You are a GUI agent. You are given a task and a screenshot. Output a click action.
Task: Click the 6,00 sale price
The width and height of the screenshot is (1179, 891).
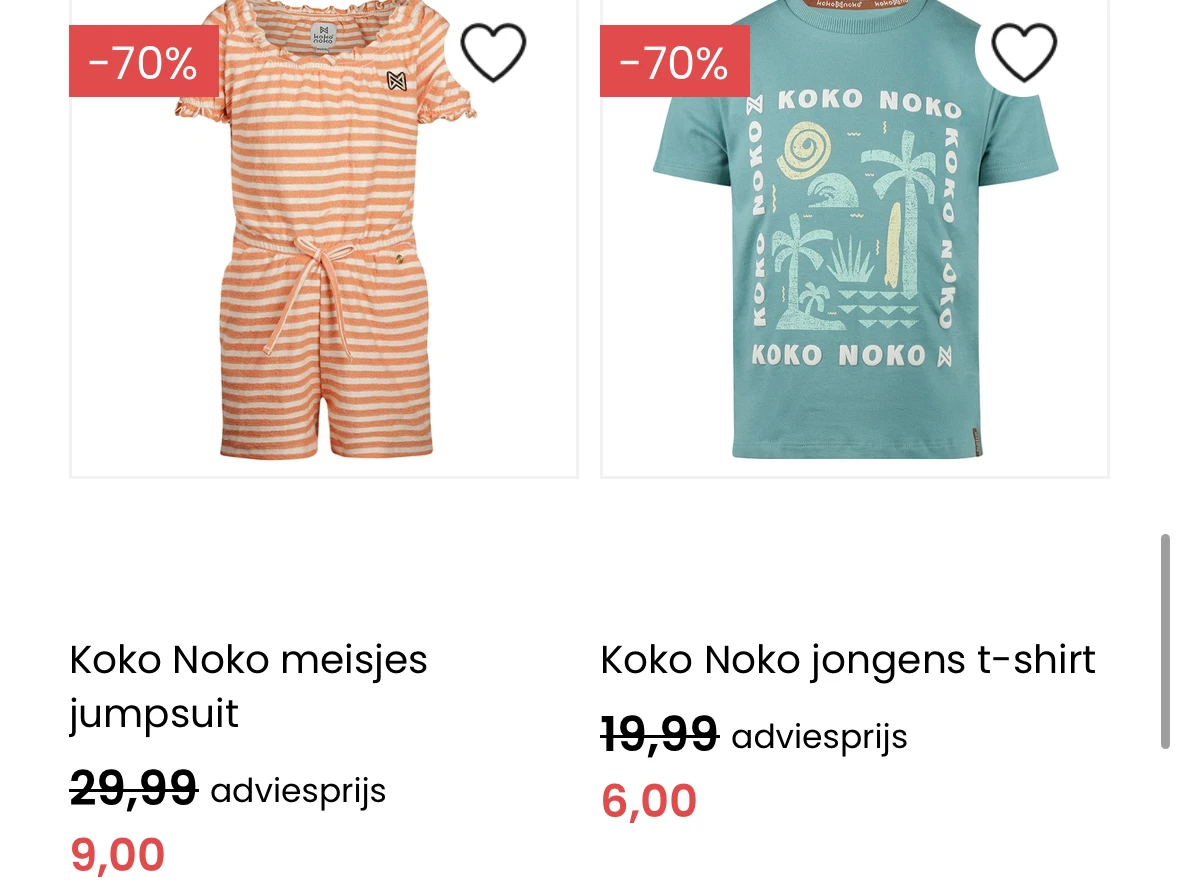click(x=648, y=801)
